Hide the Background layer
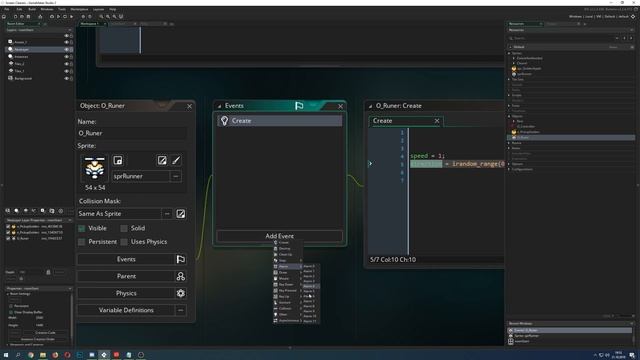The image size is (640, 360). (66, 78)
